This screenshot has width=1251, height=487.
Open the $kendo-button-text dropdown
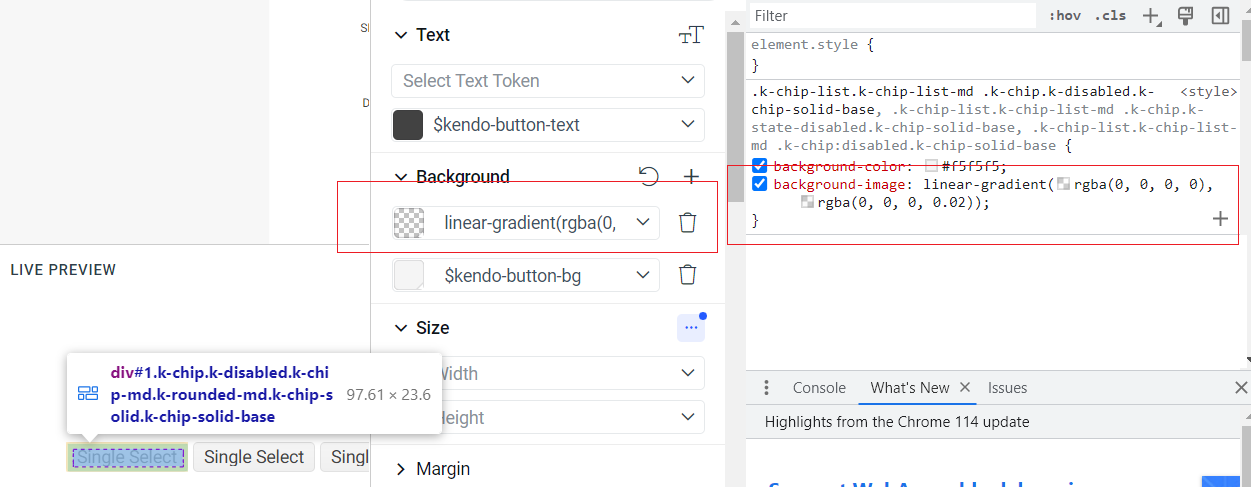click(x=548, y=125)
